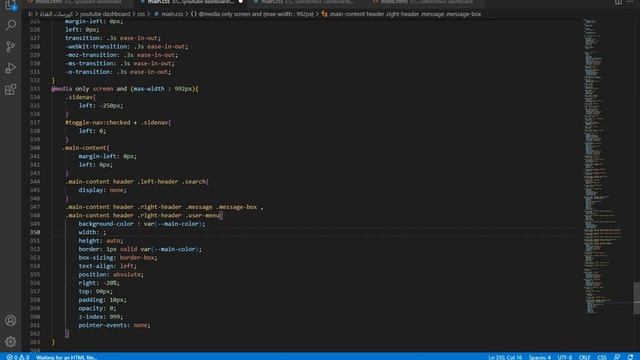The image size is (640, 360).
Task: Click the 'right: -20%;' line
Action: (x=99, y=283)
